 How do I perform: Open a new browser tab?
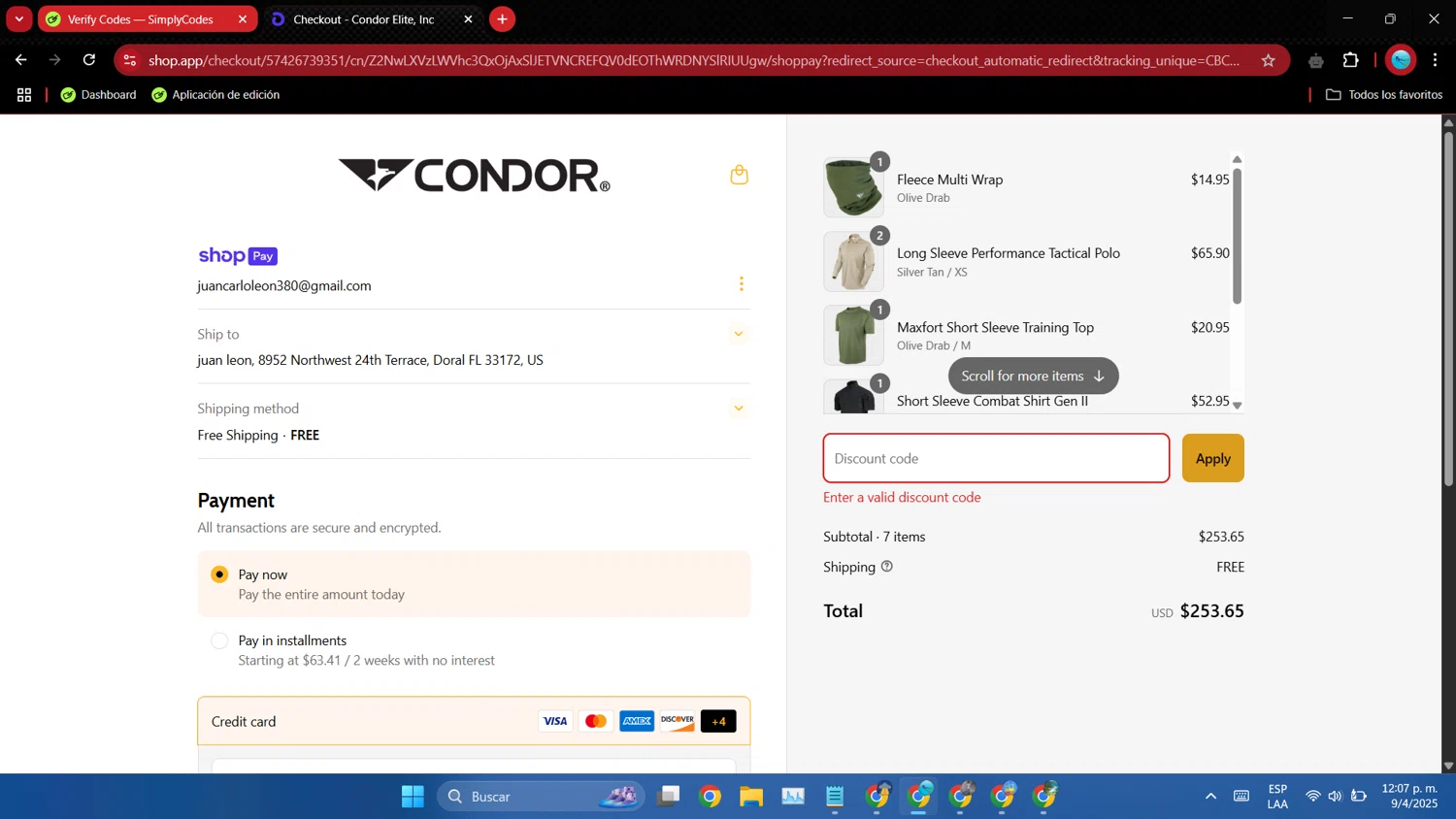pos(502,19)
